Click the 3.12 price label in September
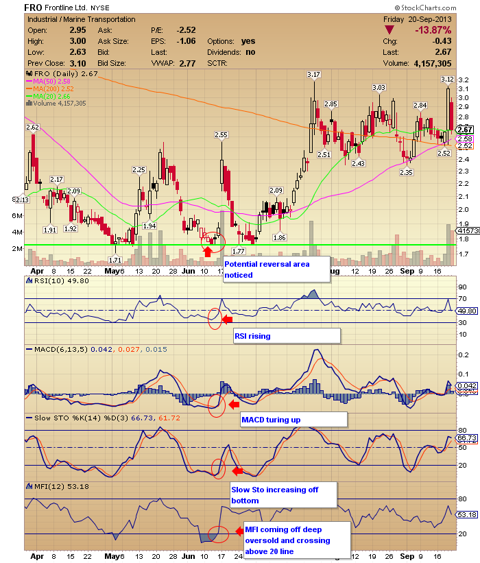This screenshot has width=480, height=563. [447, 79]
